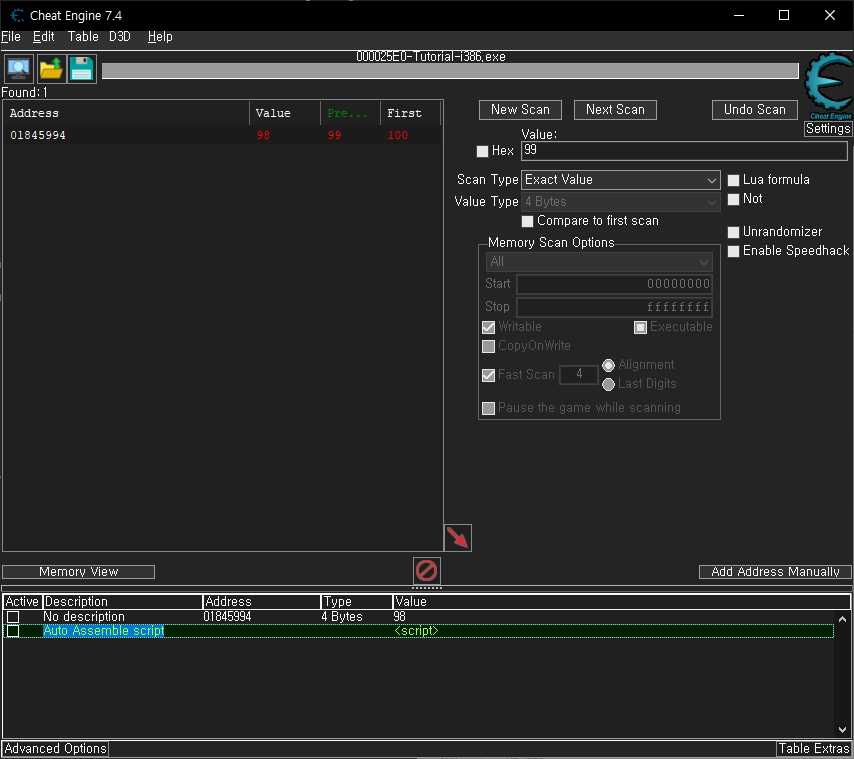Click the value 98 in the address list
The image size is (854, 759).
pos(400,617)
